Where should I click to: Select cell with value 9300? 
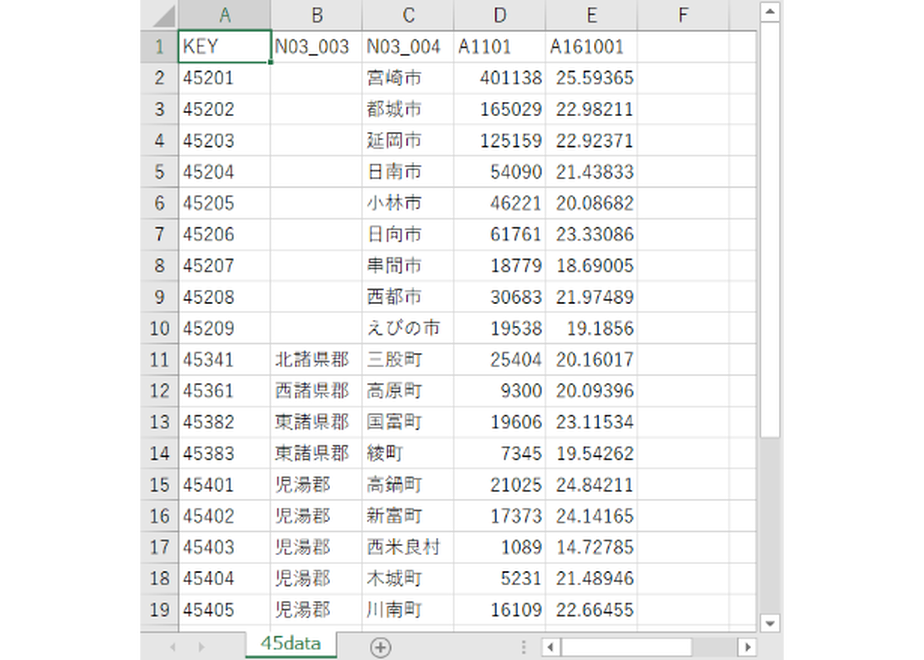point(500,391)
